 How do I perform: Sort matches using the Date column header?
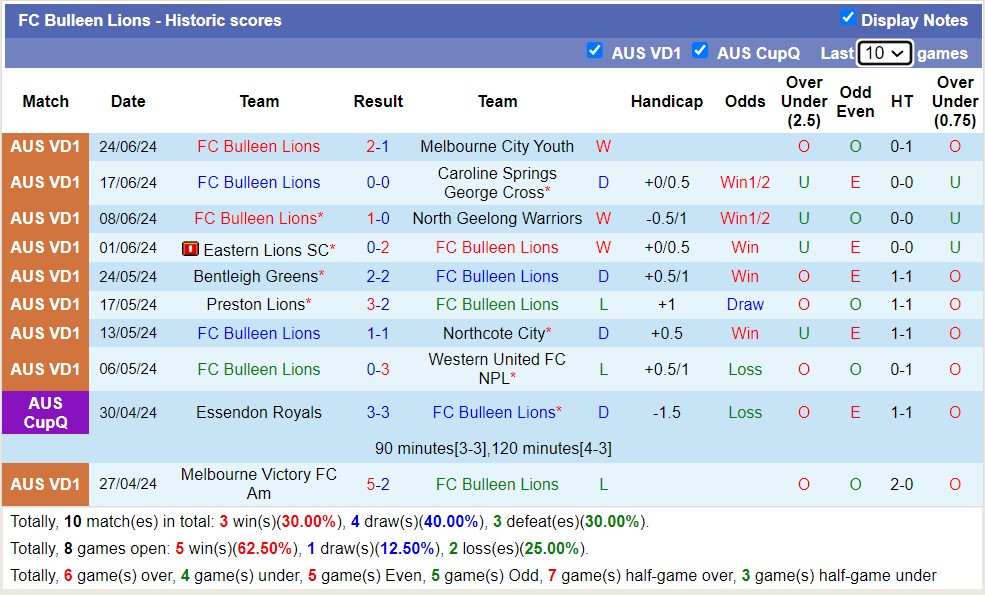(127, 101)
